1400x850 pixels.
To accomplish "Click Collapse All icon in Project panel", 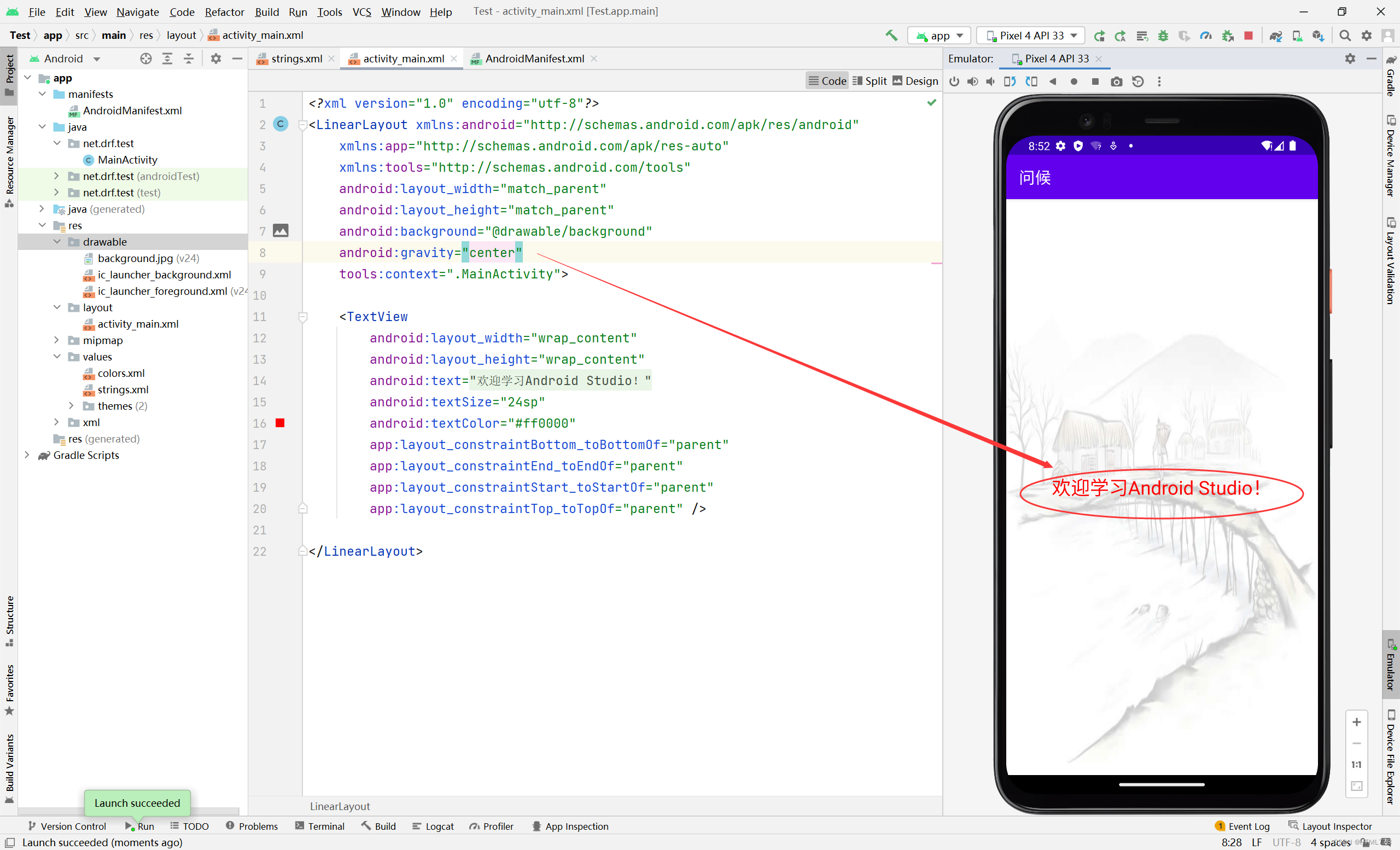I will point(188,59).
